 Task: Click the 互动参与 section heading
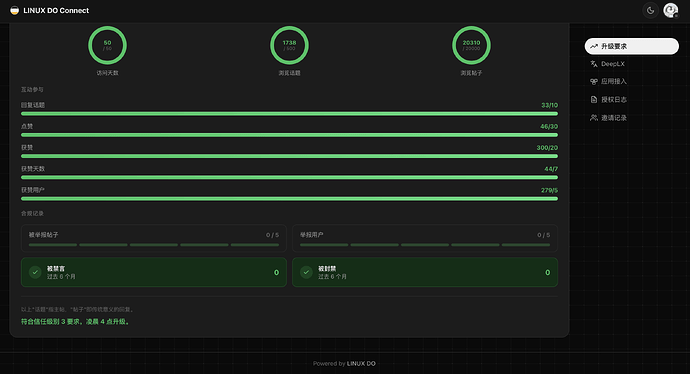pyautogui.click(x=32, y=89)
